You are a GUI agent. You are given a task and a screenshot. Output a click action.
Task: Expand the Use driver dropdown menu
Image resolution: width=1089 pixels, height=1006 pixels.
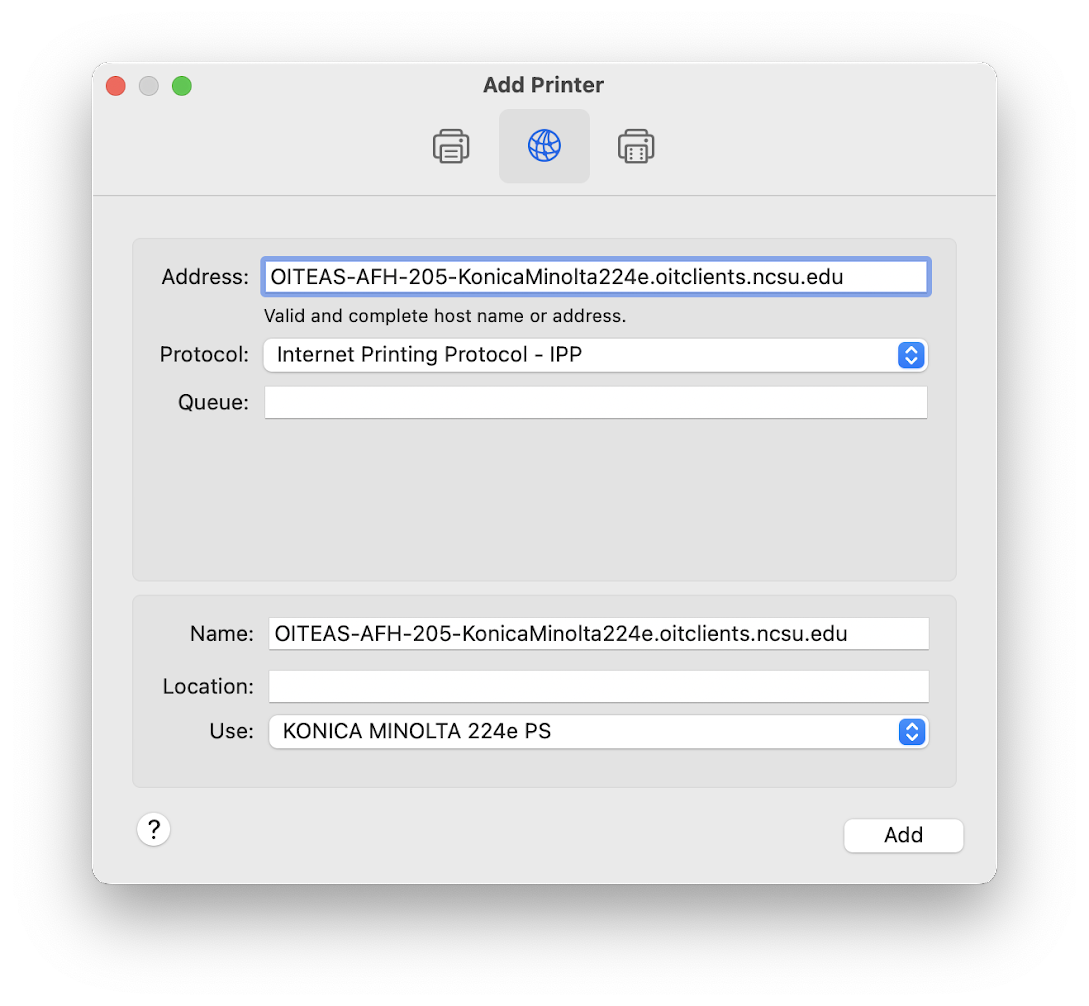point(598,731)
